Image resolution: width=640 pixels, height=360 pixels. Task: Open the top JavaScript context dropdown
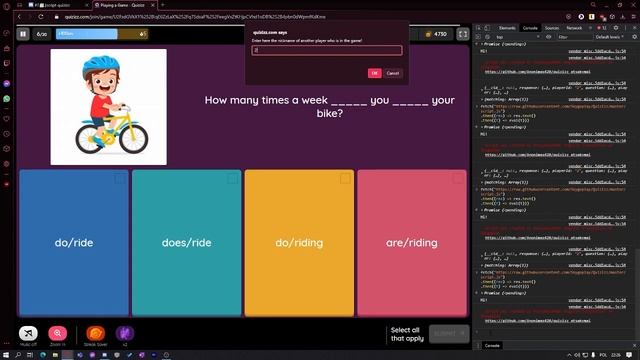[517, 37]
